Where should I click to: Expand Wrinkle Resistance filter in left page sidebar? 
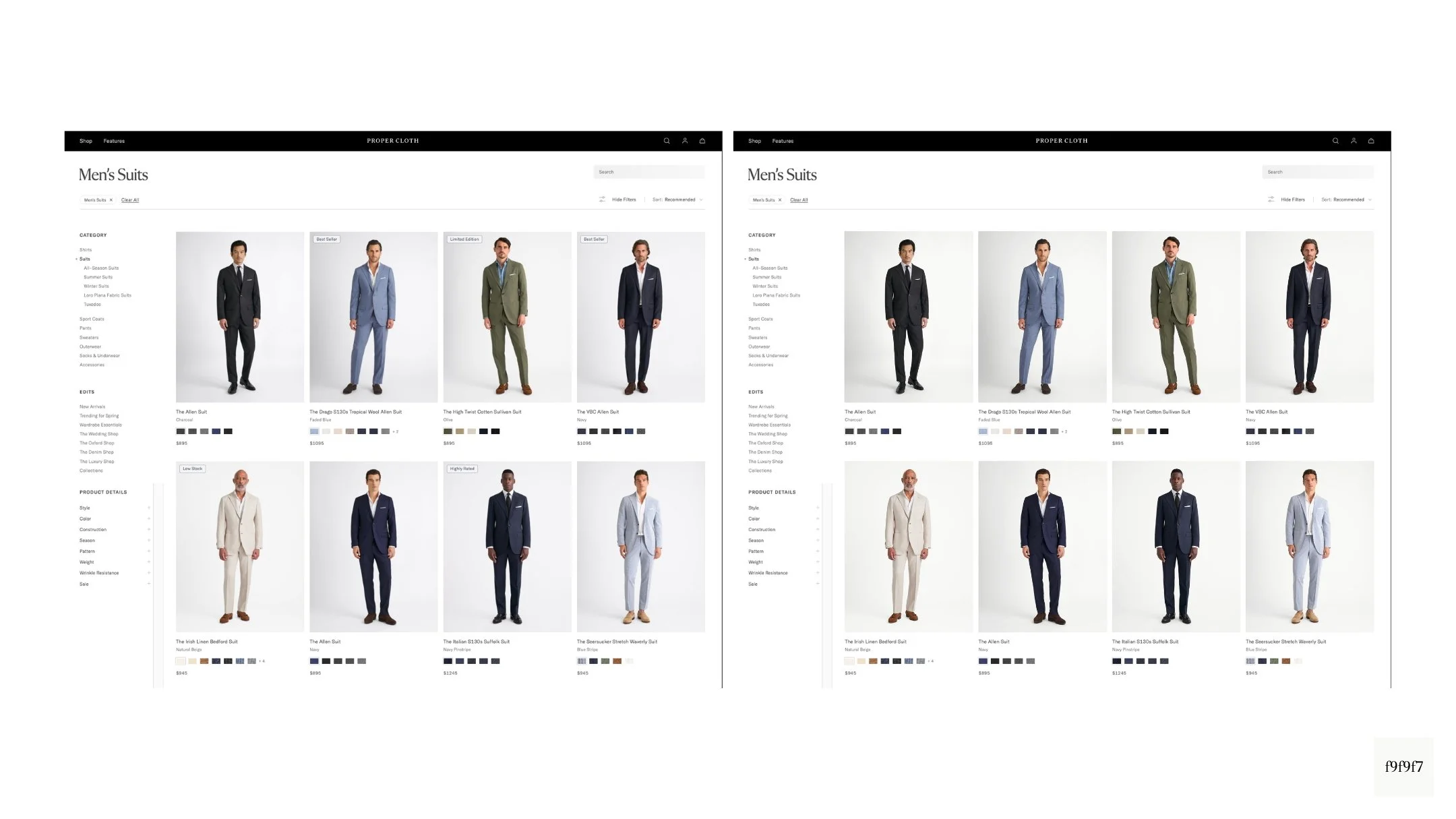[x=149, y=573]
